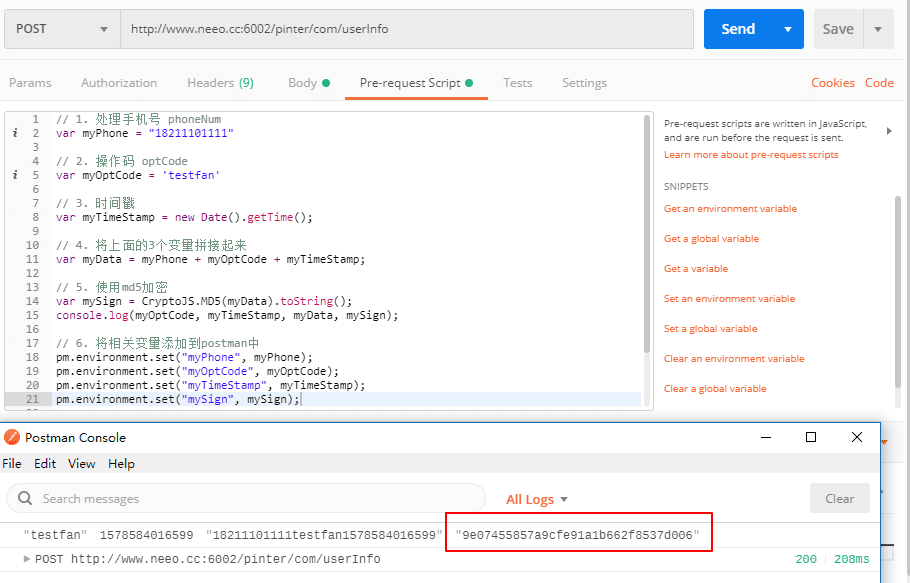910x583 pixels.
Task: Click the 200 status code in console
Action: point(806,559)
